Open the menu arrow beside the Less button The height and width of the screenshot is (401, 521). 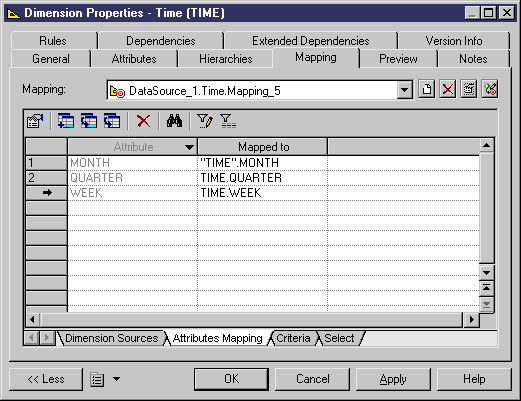pos(116,379)
